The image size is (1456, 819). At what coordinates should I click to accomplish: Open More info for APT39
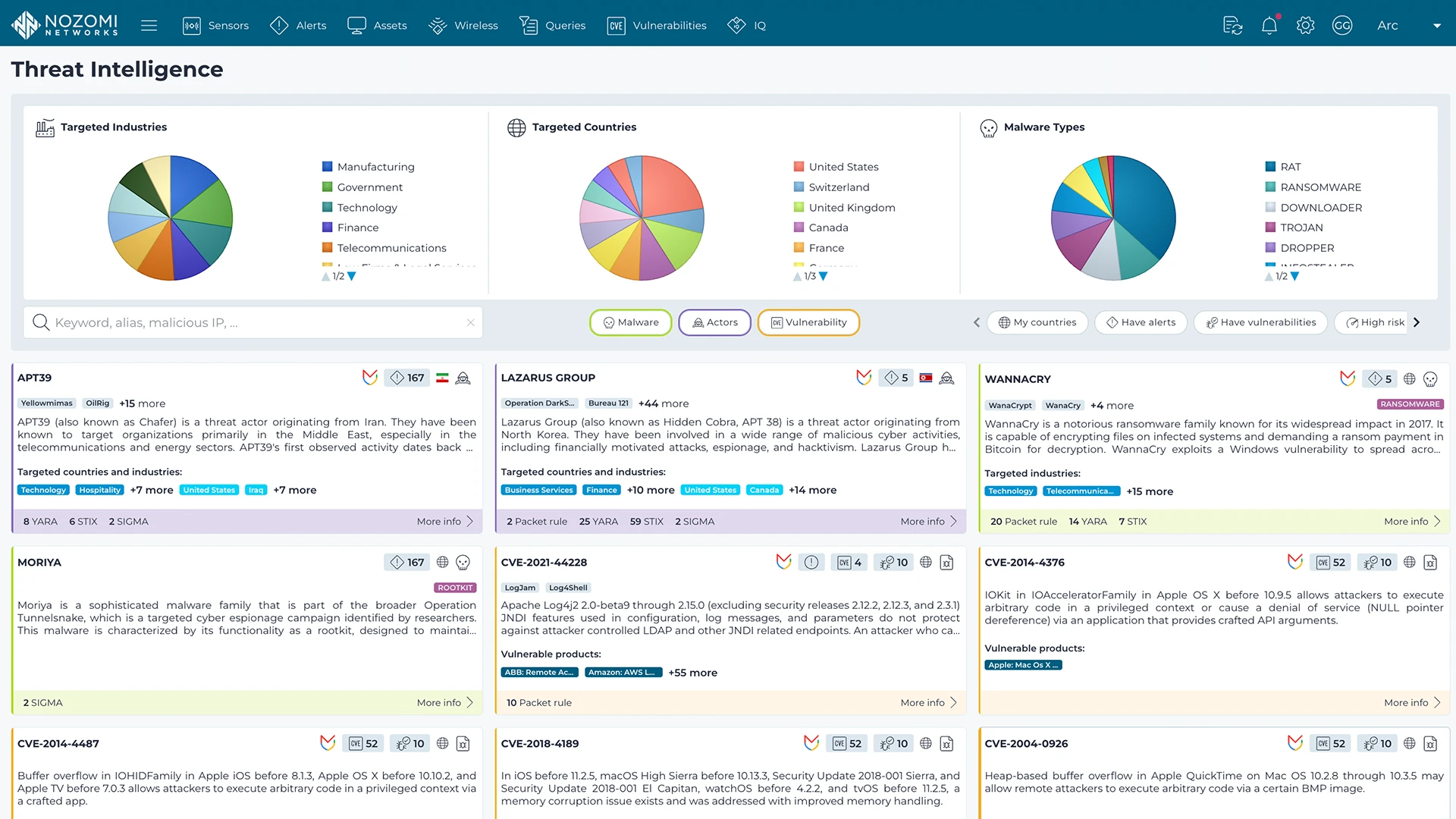click(445, 522)
